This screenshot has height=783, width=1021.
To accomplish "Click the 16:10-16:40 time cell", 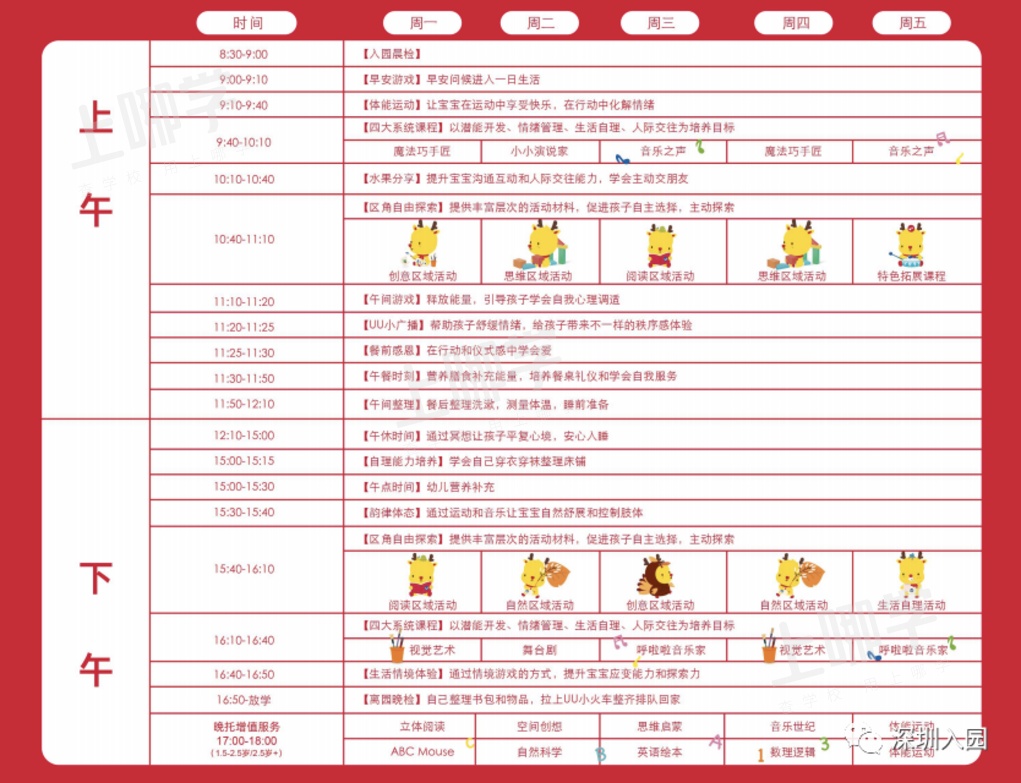I will point(246,640).
